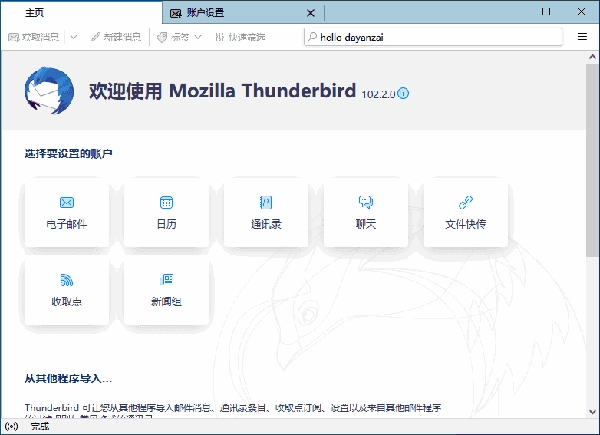Click the 获取消息 get messages button
This screenshot has height=435, width=600.
click(33, 37)
